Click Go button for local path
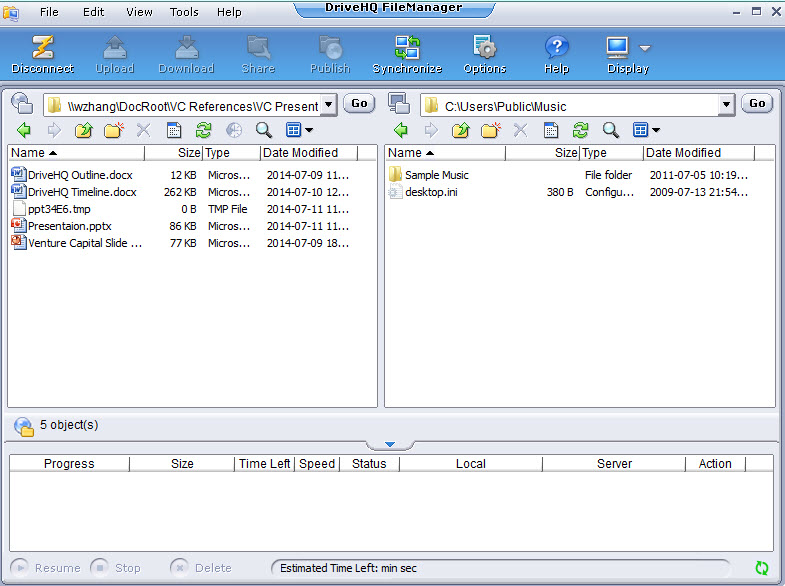 (757, 104)
